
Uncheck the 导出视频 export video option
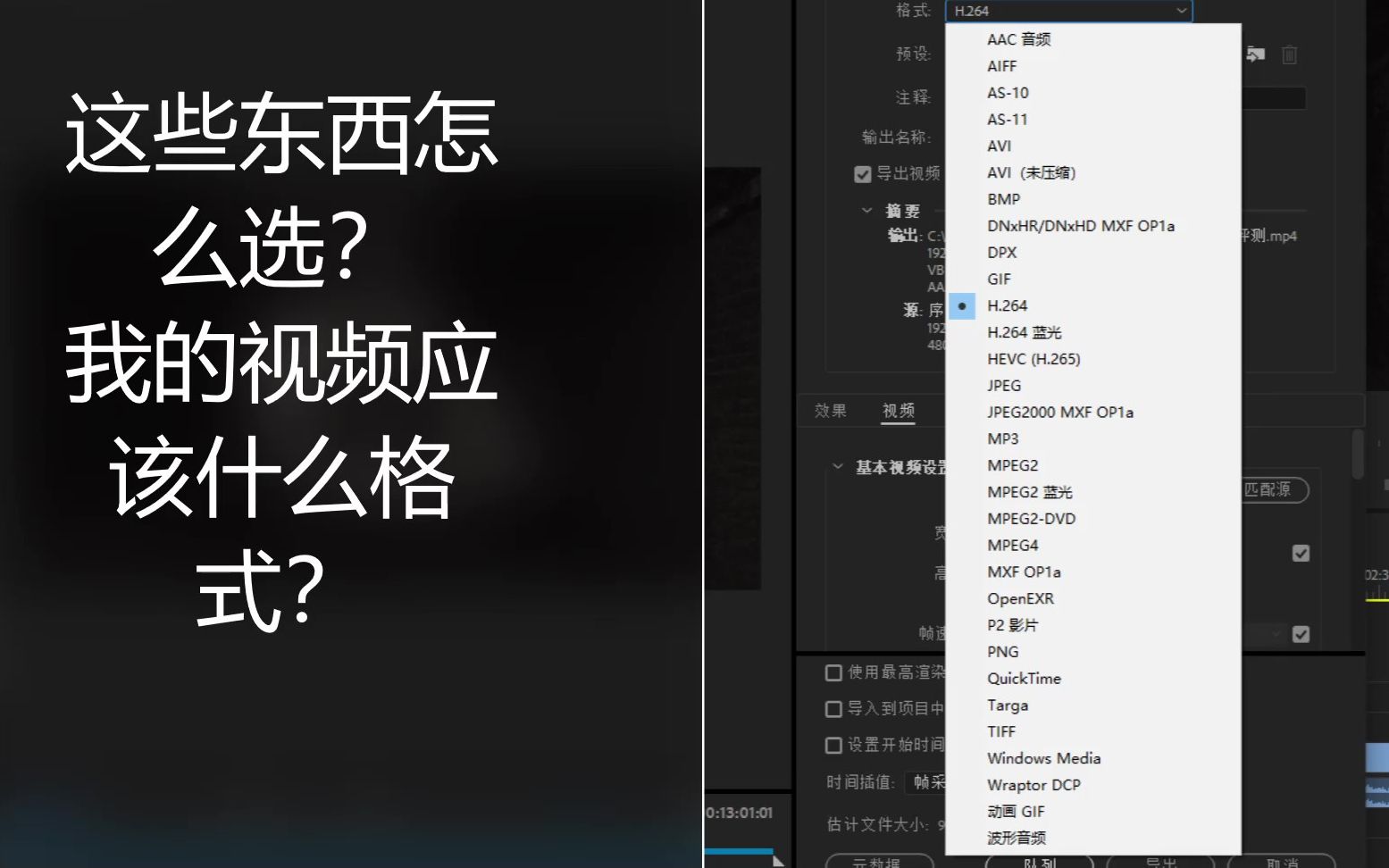[x=861, y=173]
